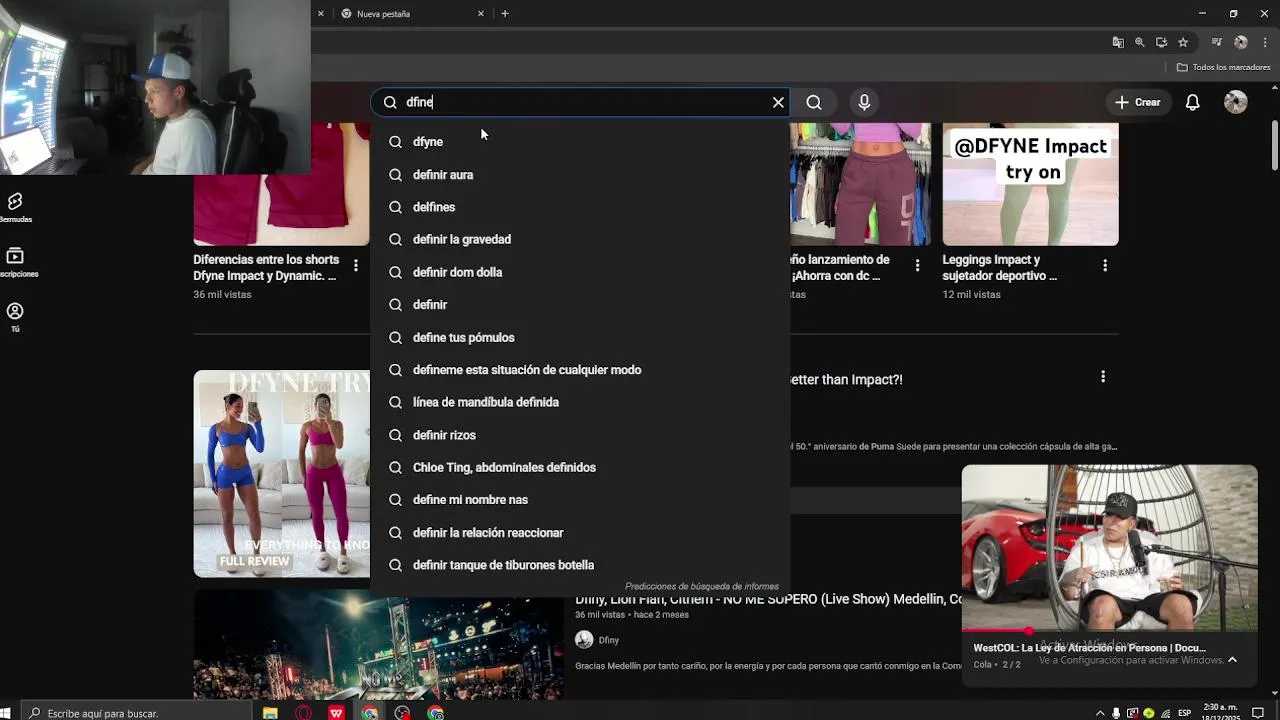Image resolution: width=1280 pixels, height=720 pixels.
Task: Select the plain 'definir' suggestion
Action: 580,304
